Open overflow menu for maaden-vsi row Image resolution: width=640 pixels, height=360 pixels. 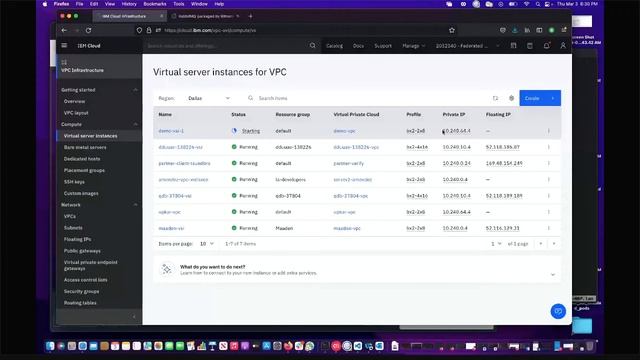(x=549, y=228)
